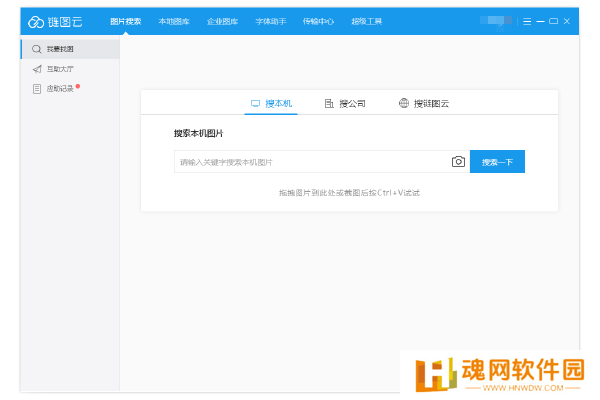Click the 链图云 cloud logo

[55, 22]
